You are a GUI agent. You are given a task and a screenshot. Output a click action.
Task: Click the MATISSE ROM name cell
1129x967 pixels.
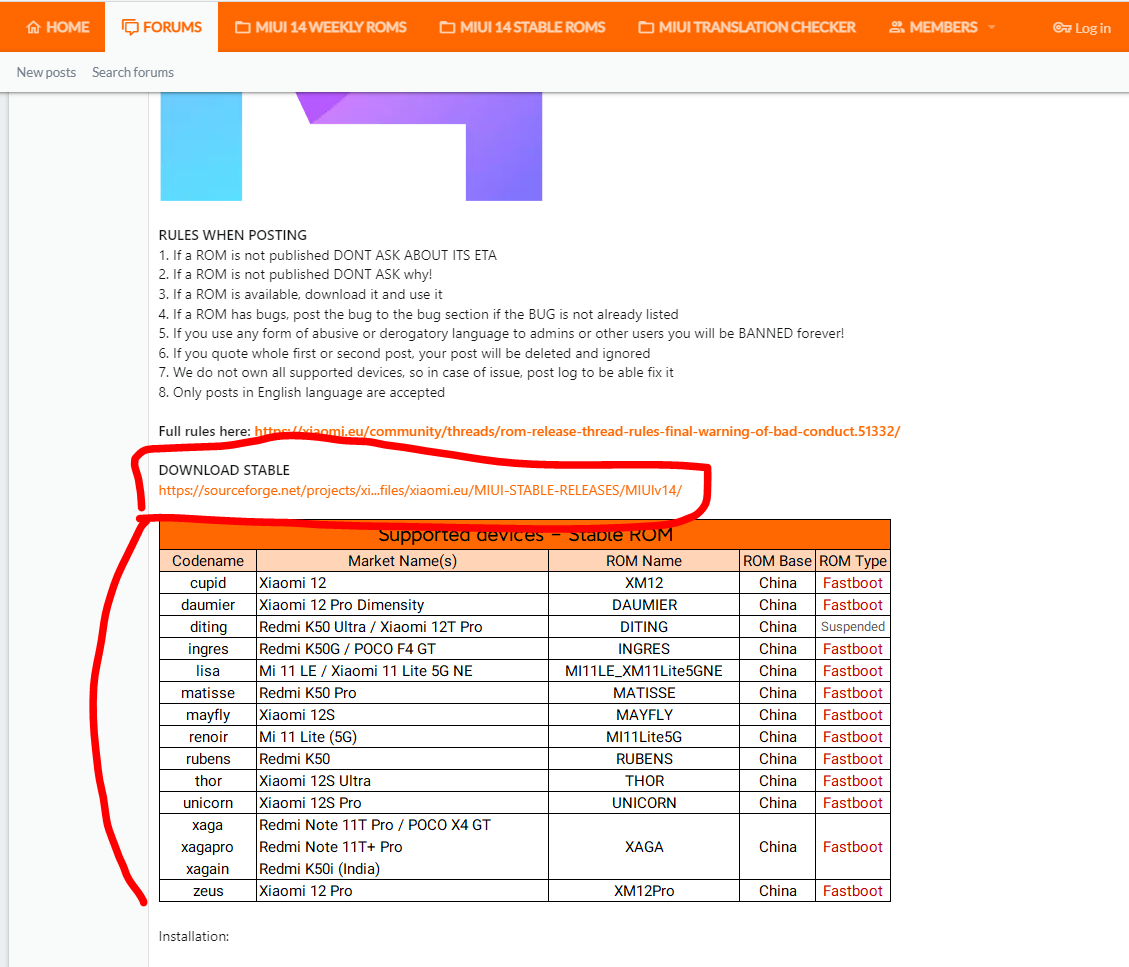tap(644, 693)
